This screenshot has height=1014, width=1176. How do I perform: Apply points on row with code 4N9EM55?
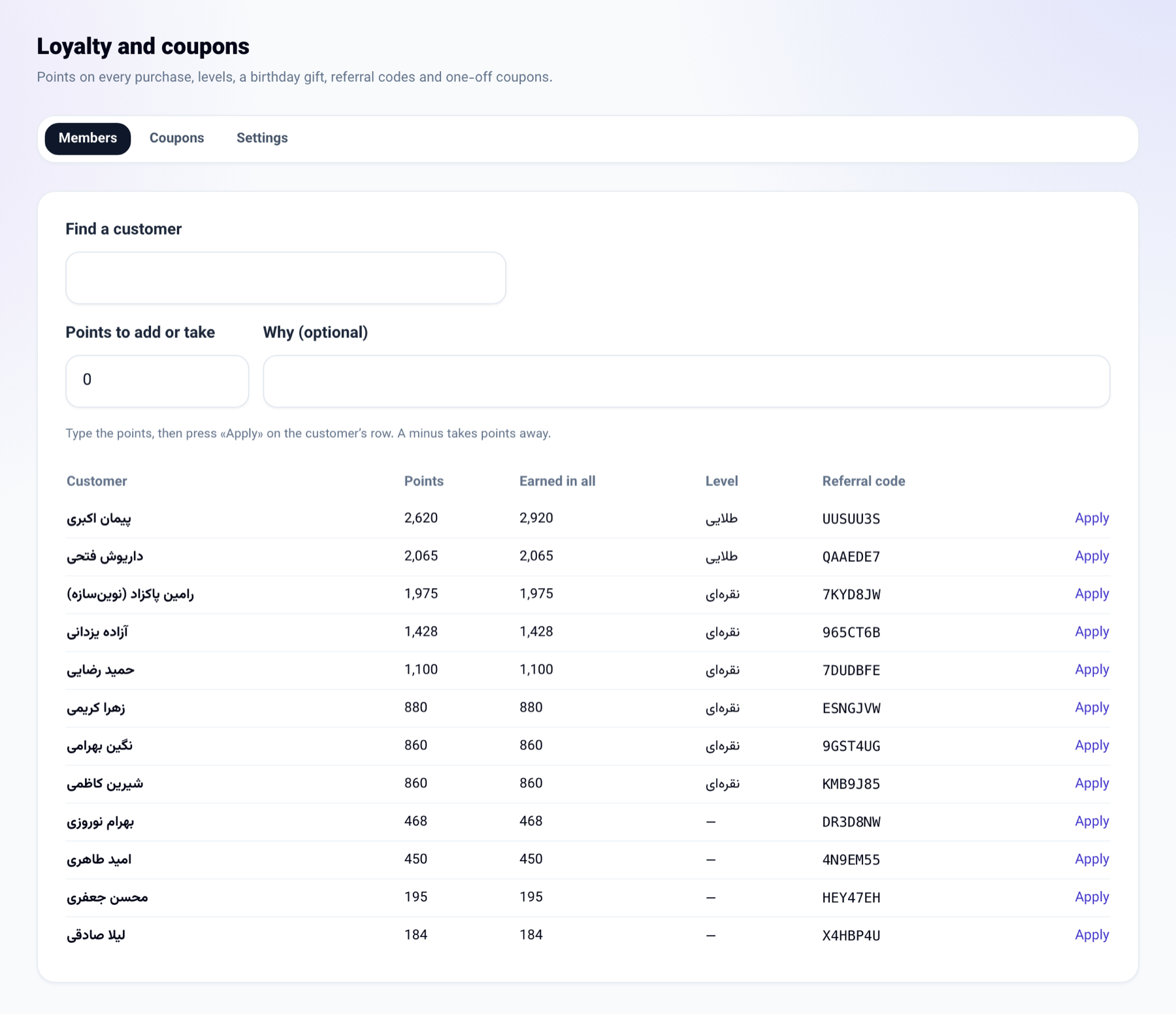coord(1092,859)
